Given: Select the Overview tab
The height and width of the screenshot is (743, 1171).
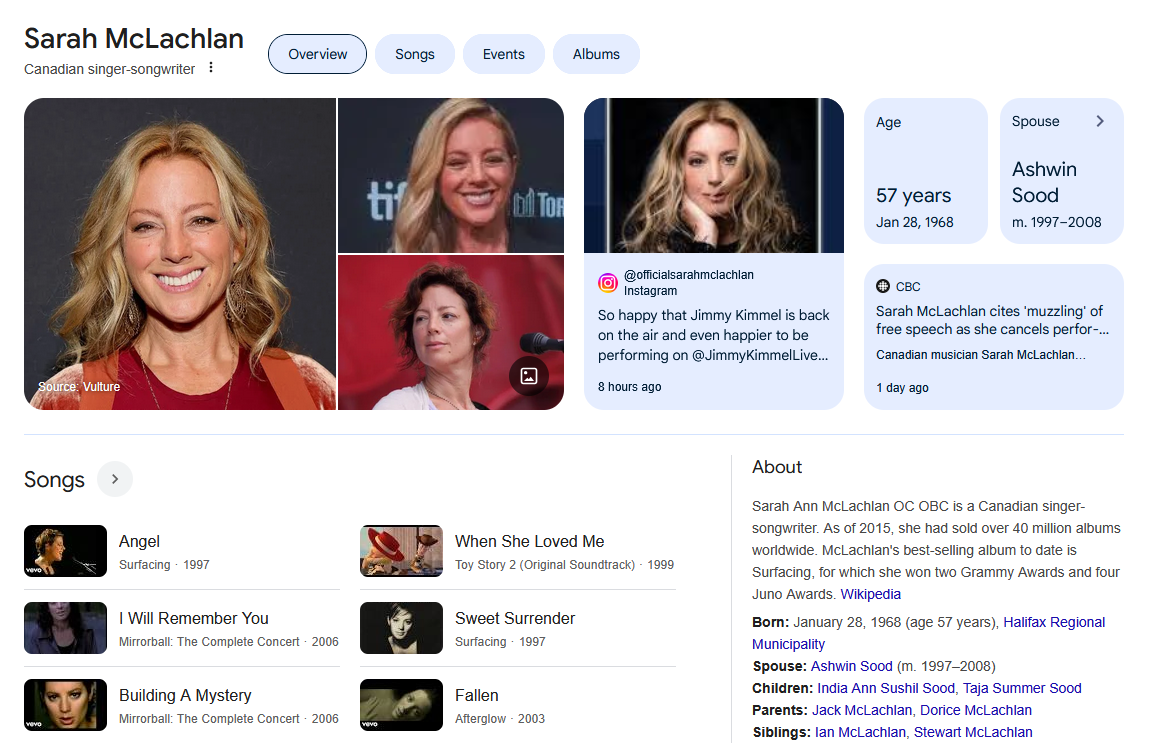Looking at the screenshot, I should 317,54.
